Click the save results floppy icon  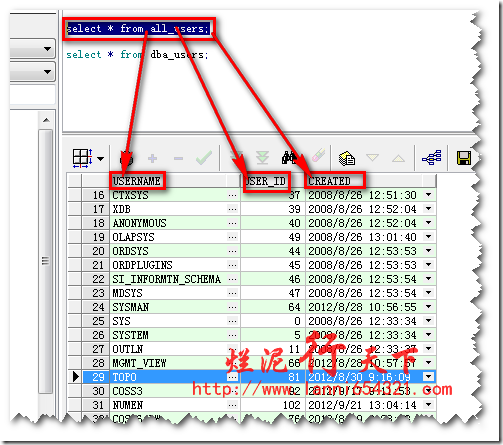tap(464, 158)
